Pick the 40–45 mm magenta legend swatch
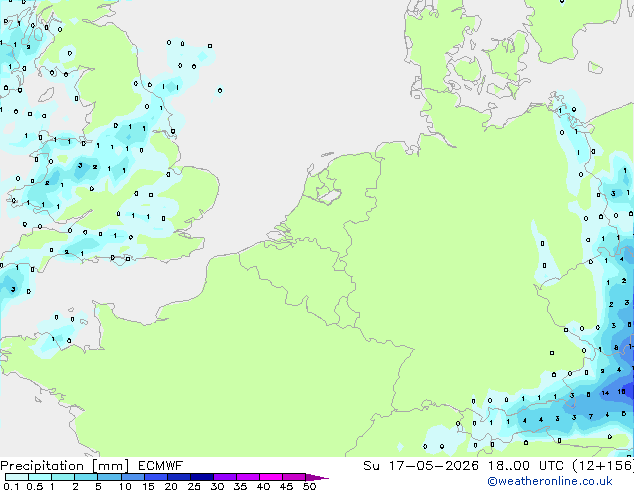This screenshot has height=490, width=634. [x=271, y=477]
